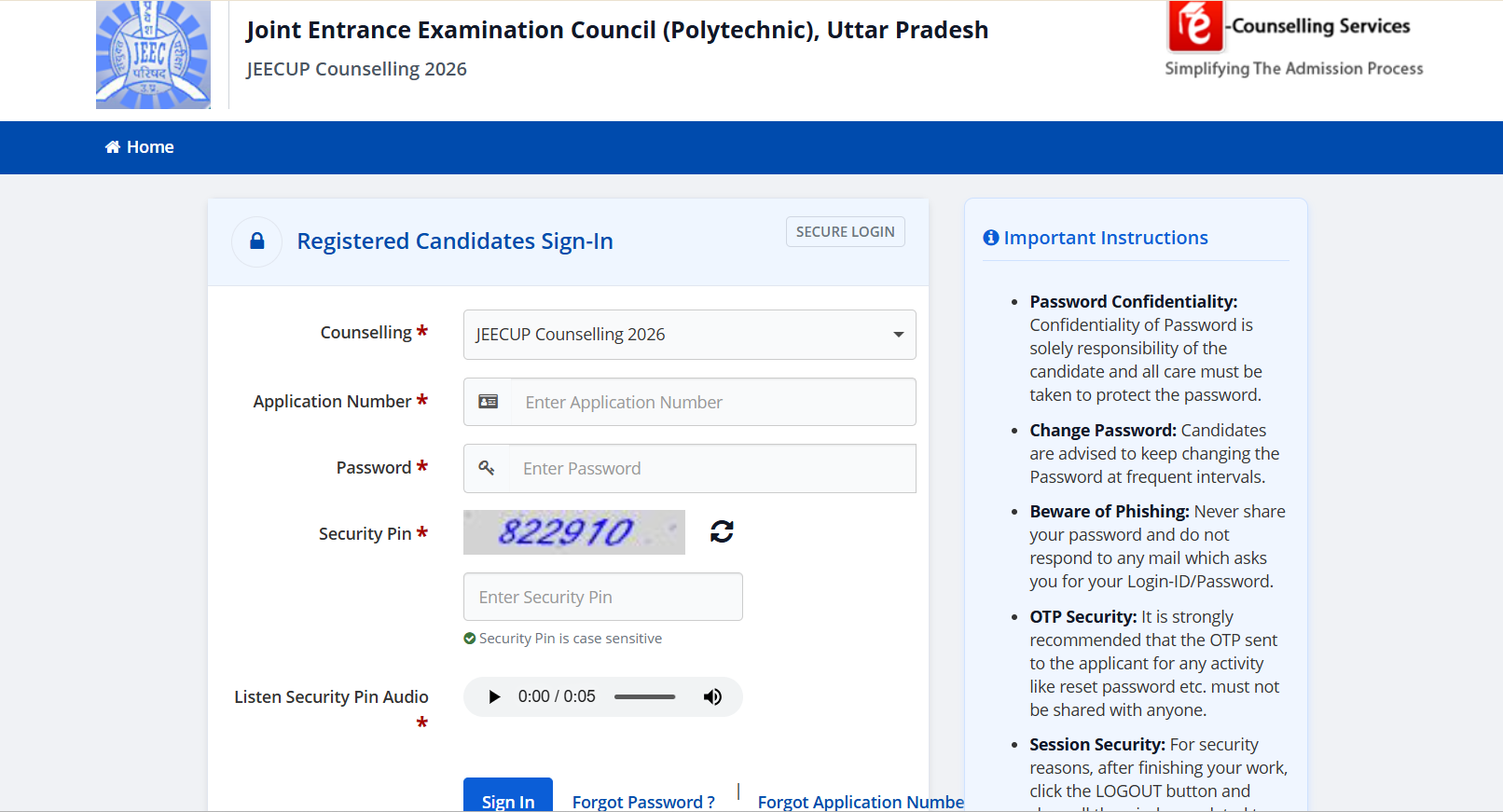Viewport: 1503px width, 812px height.
Task: Click the SECURE LOGIN badge
Action: click(x=846, y=232)
